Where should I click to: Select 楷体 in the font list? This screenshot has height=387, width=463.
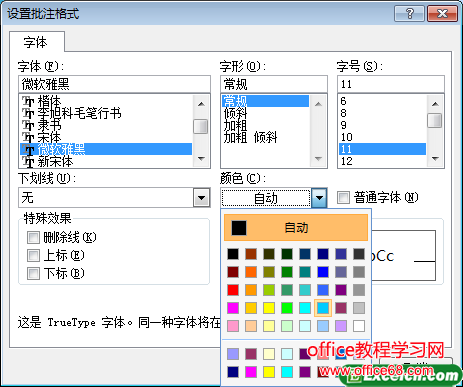(x=106, y=101)
